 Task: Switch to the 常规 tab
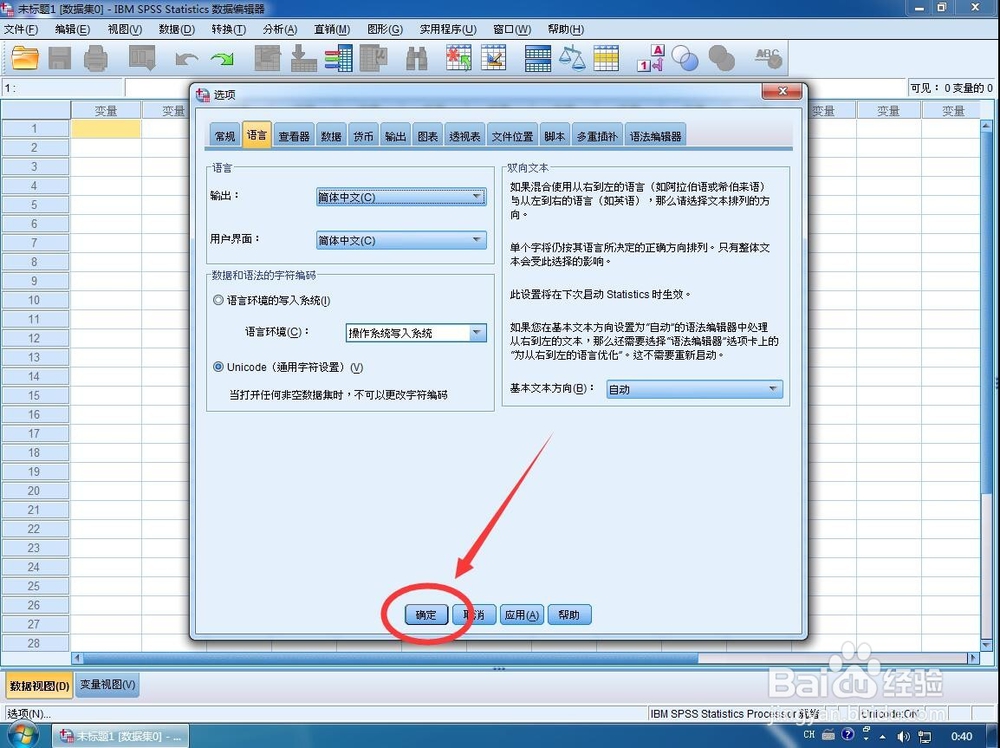[x=224, y=136]
